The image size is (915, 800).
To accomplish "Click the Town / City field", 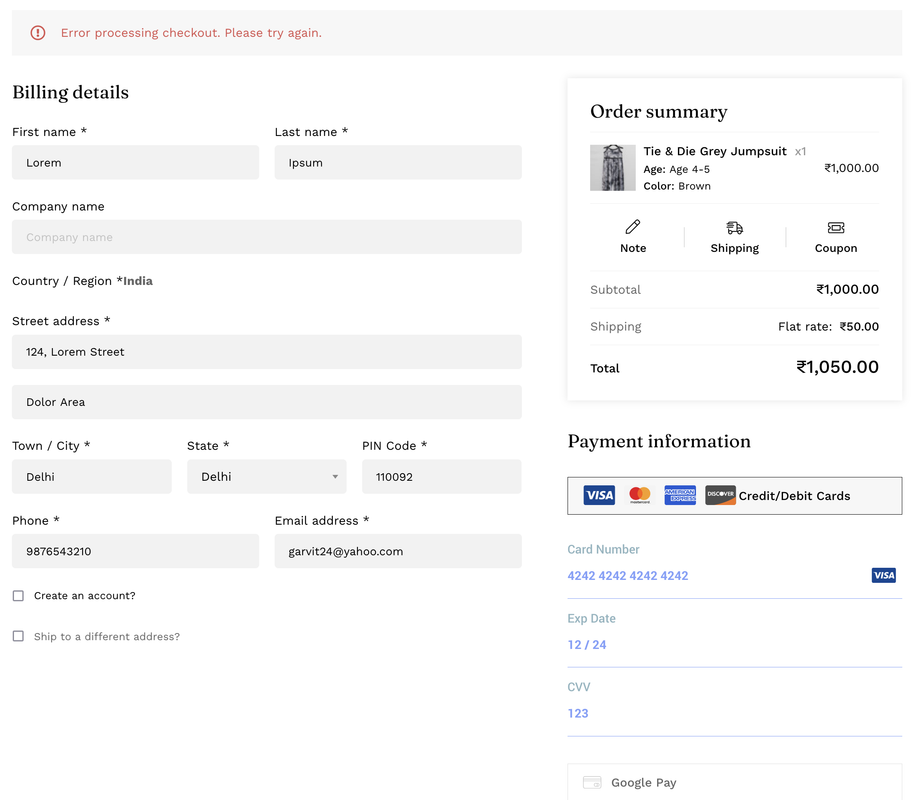I will coord(92,477).
